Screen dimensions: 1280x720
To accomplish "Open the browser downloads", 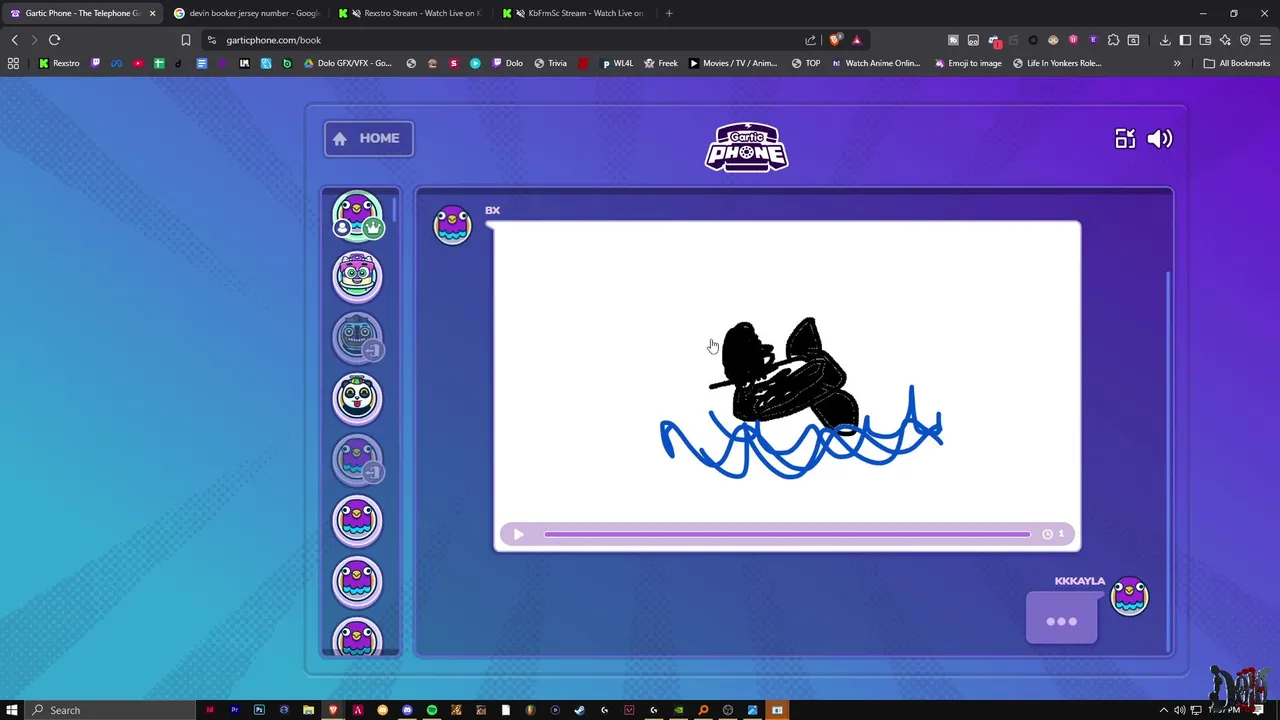I will coord(1165,40).
